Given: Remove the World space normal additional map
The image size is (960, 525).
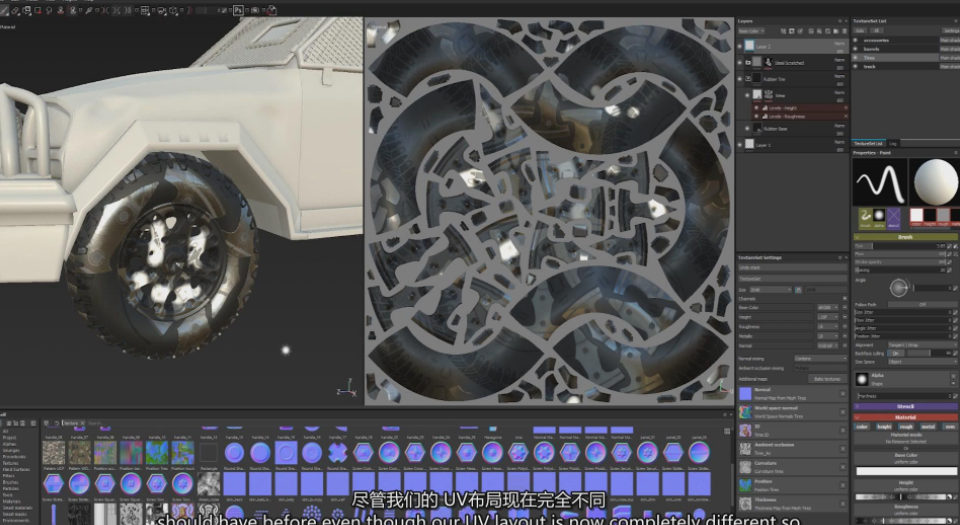Looking at the screenshot, I should tap(842, 412).
